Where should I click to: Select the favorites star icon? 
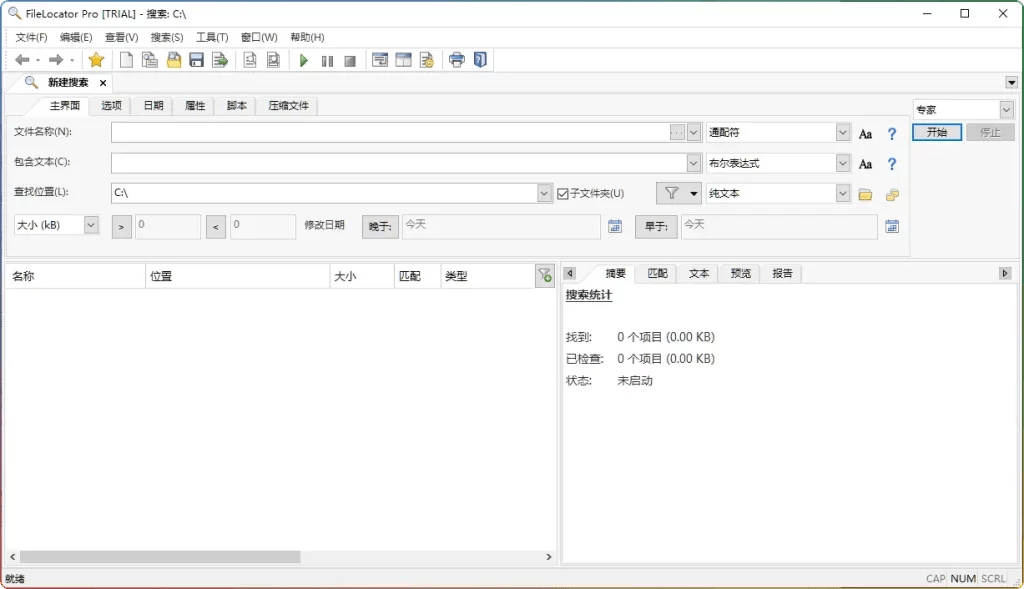point(96,59)
